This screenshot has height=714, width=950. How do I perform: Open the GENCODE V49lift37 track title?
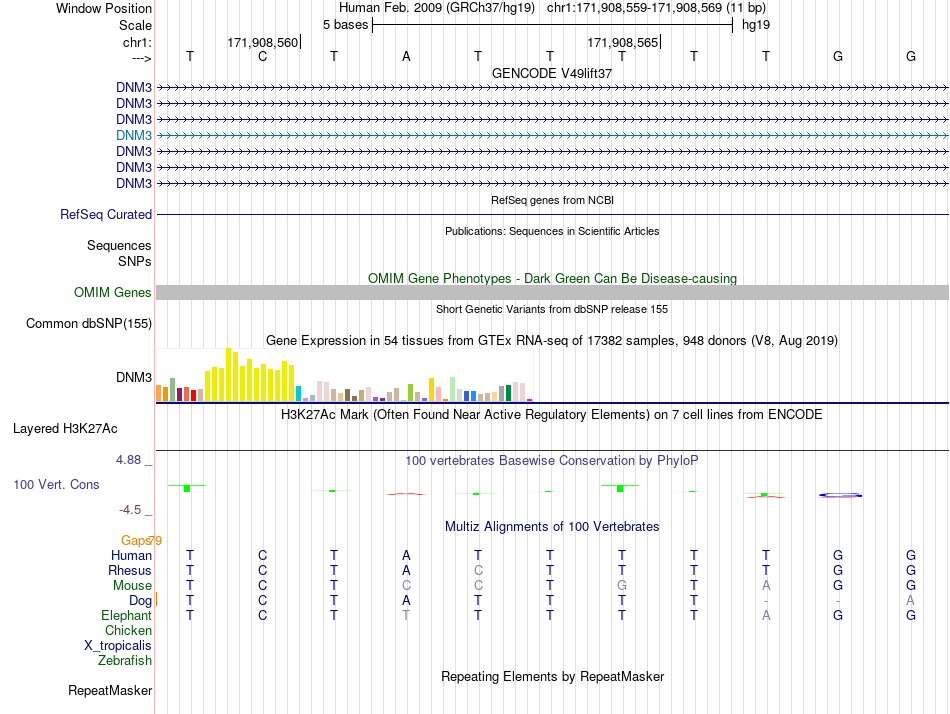click(x=552, y=73)
